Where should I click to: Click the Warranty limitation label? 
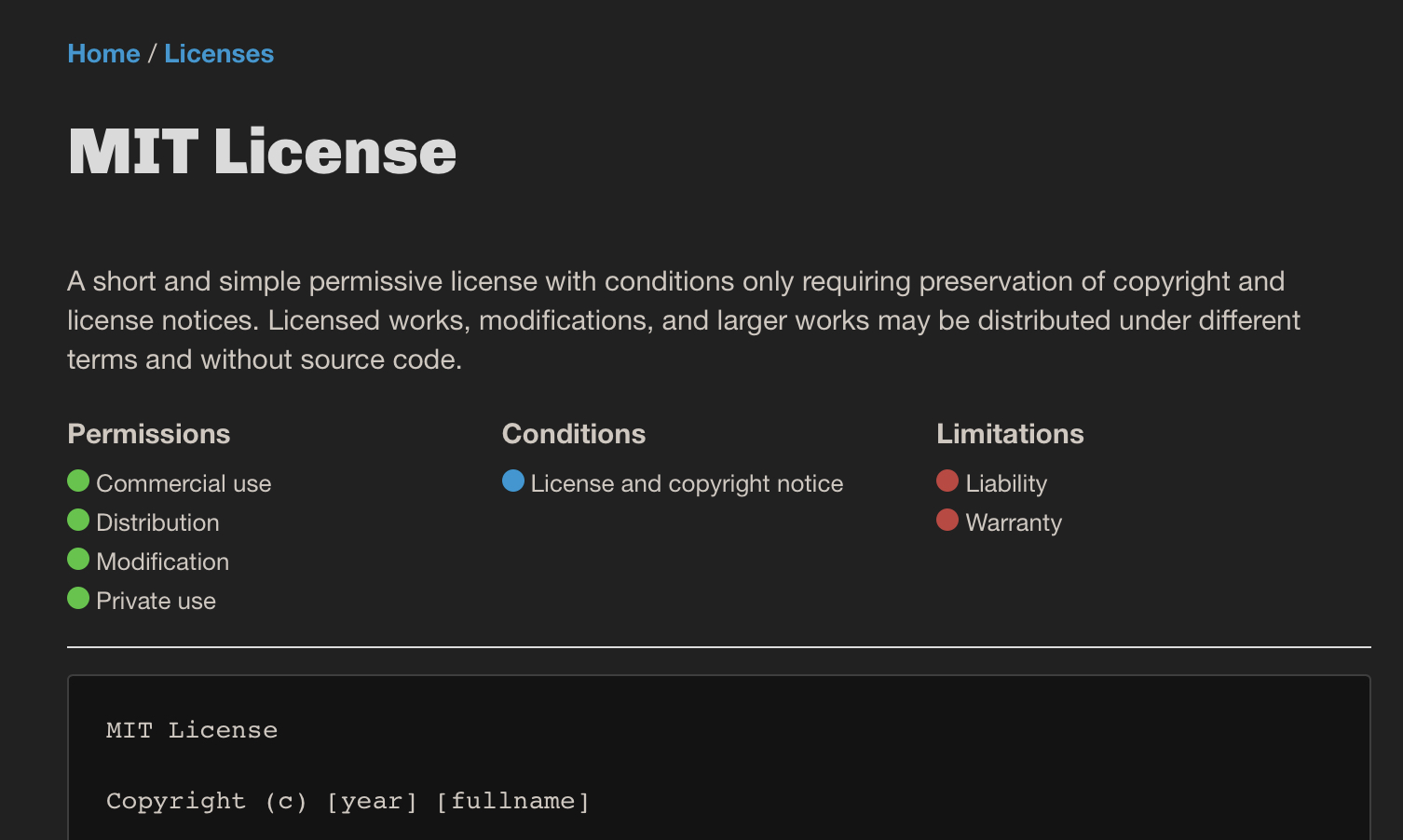[x=1014, y=523]
